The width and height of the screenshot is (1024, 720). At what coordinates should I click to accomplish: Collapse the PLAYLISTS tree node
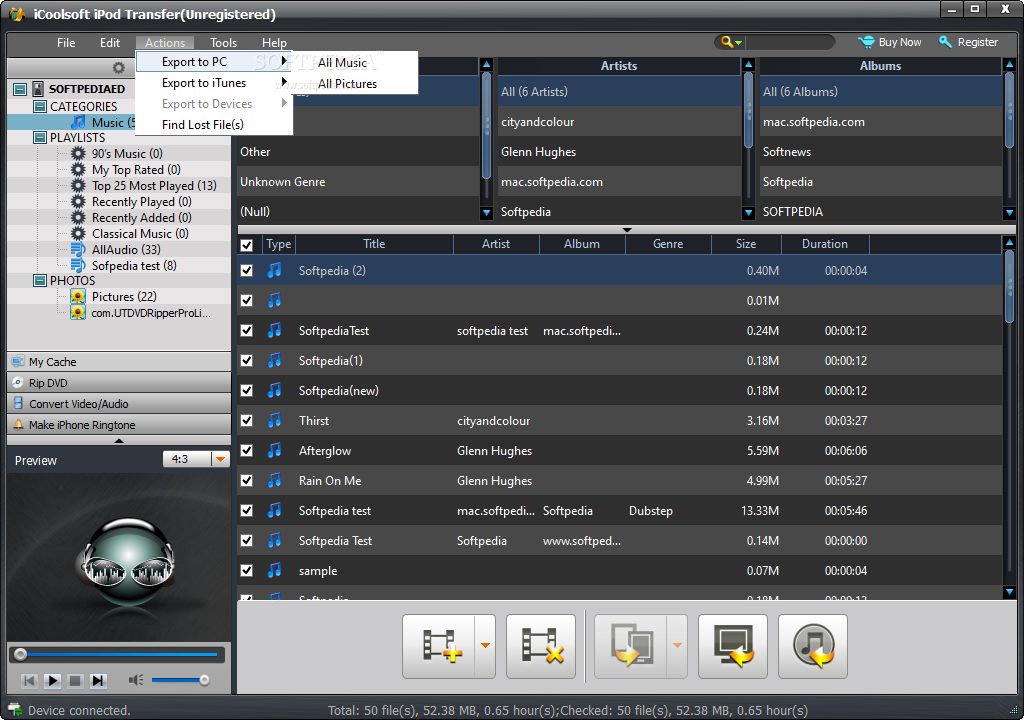pos(40,138)
